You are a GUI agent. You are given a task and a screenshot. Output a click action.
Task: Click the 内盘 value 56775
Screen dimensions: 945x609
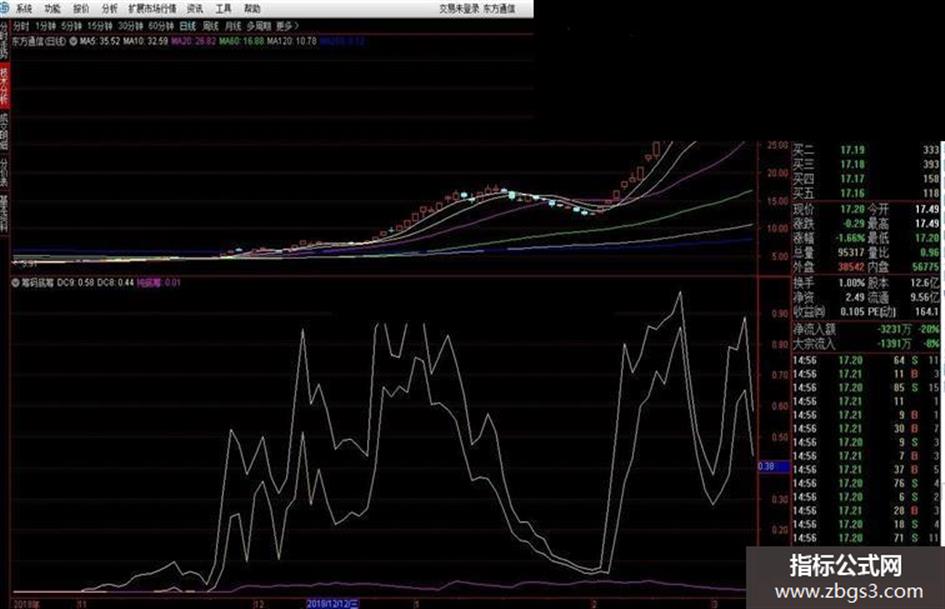pyautogui.click(x=926, y=267)
